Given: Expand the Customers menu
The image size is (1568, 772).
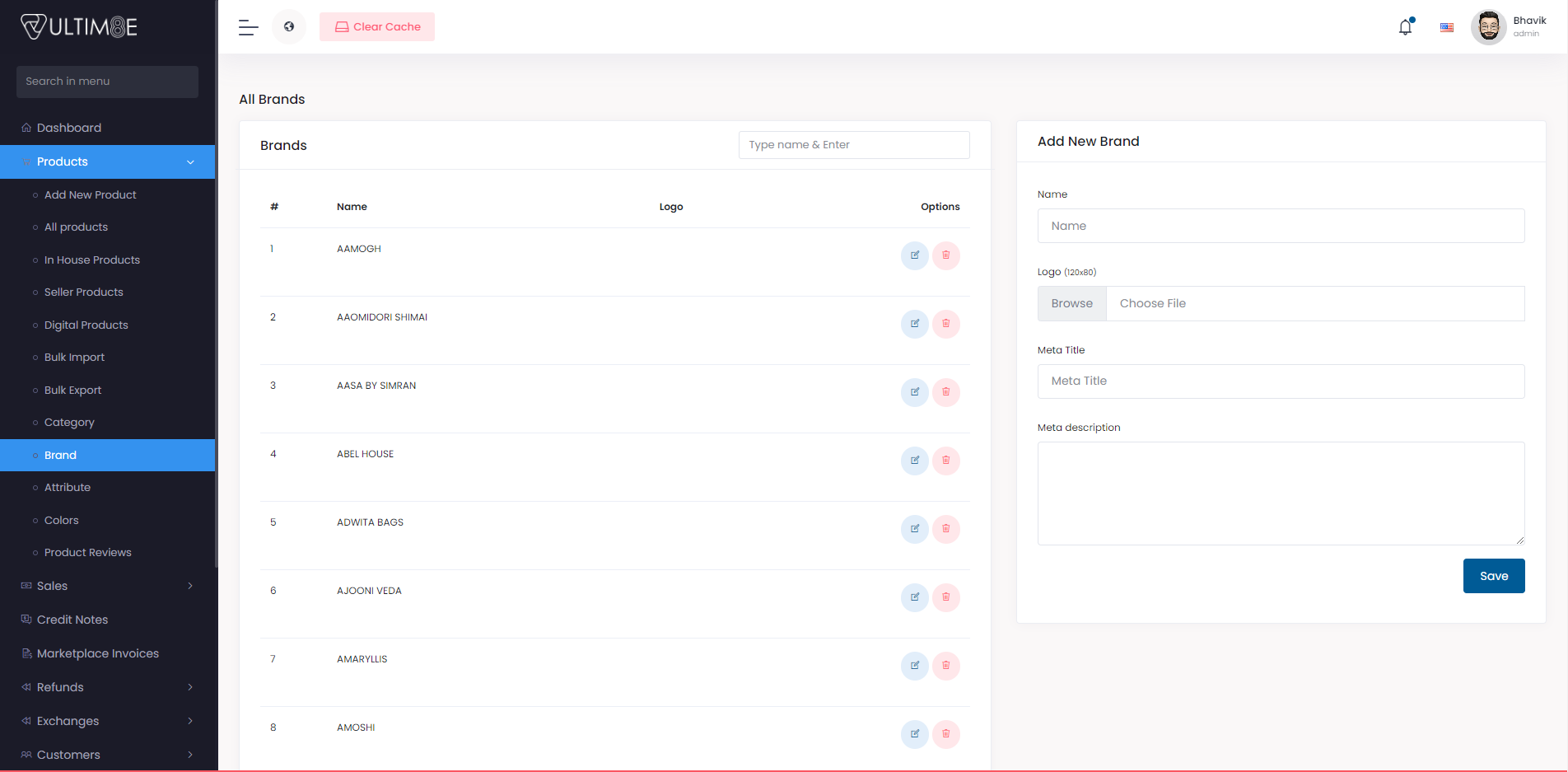Looking at the screenshot, I should point(107,755).
